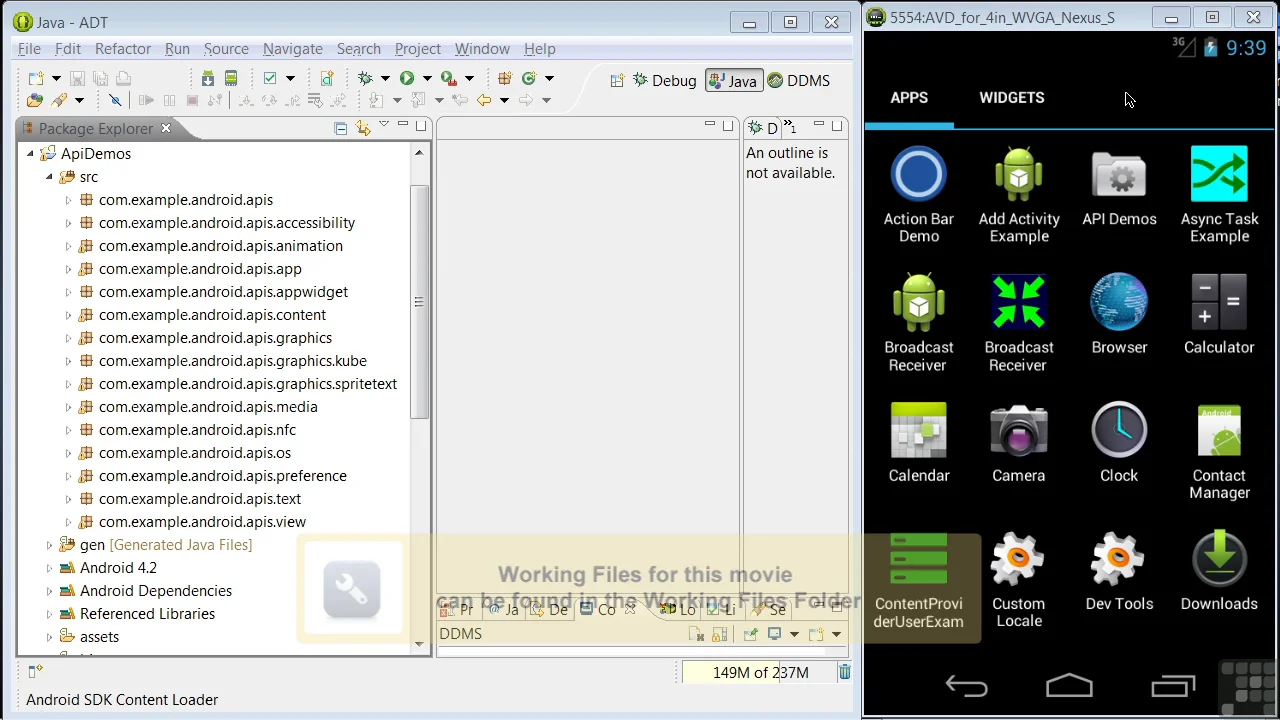
Task: Switch to the DDMS perspective
Action: click(798, 81)
